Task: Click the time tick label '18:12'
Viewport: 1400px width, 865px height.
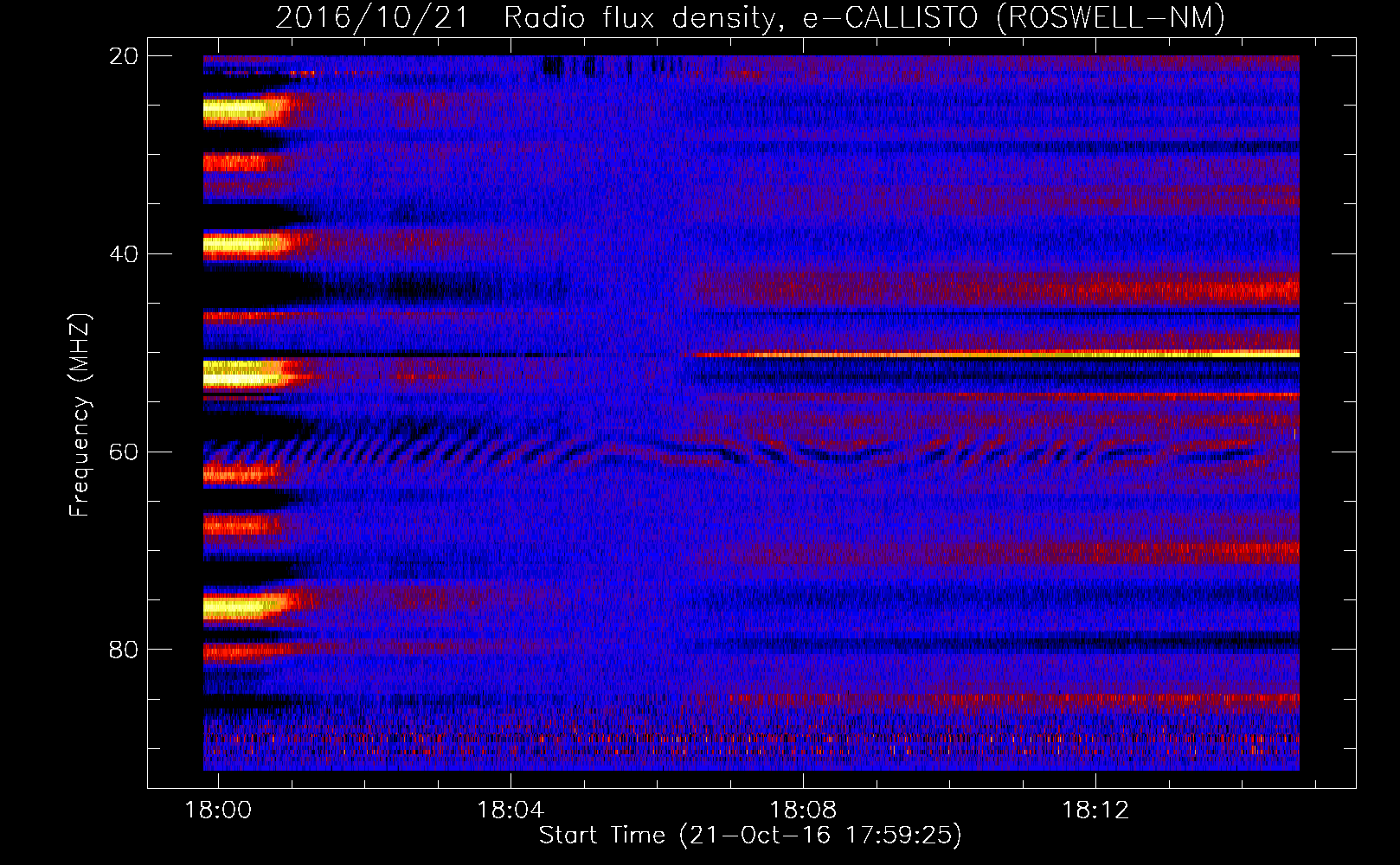Action: [1096, 810]
